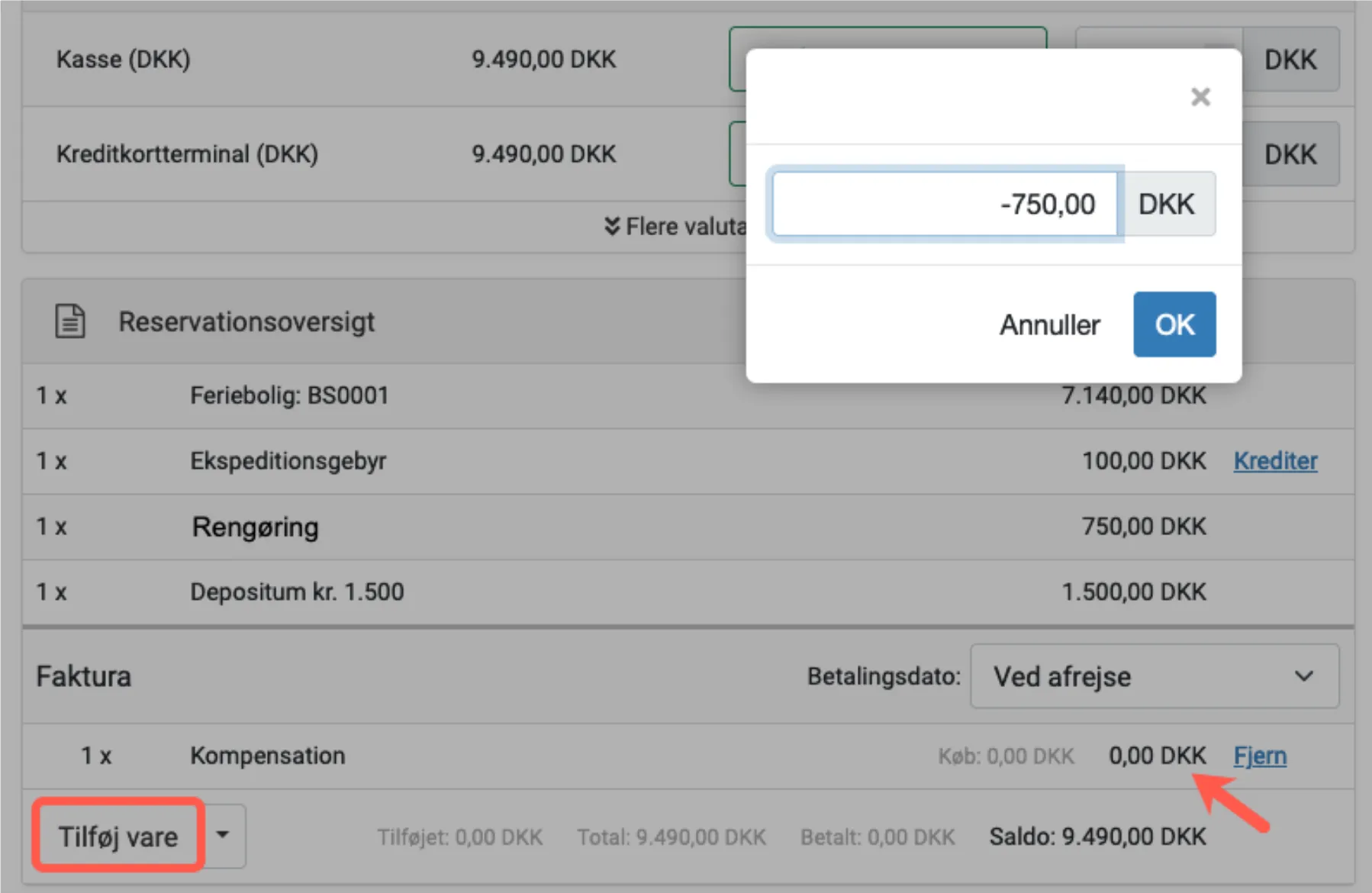Click DKK button in Kreditkortterminal row
The height and width of the screenshot is (893, 1372).
pos(1290,154)
